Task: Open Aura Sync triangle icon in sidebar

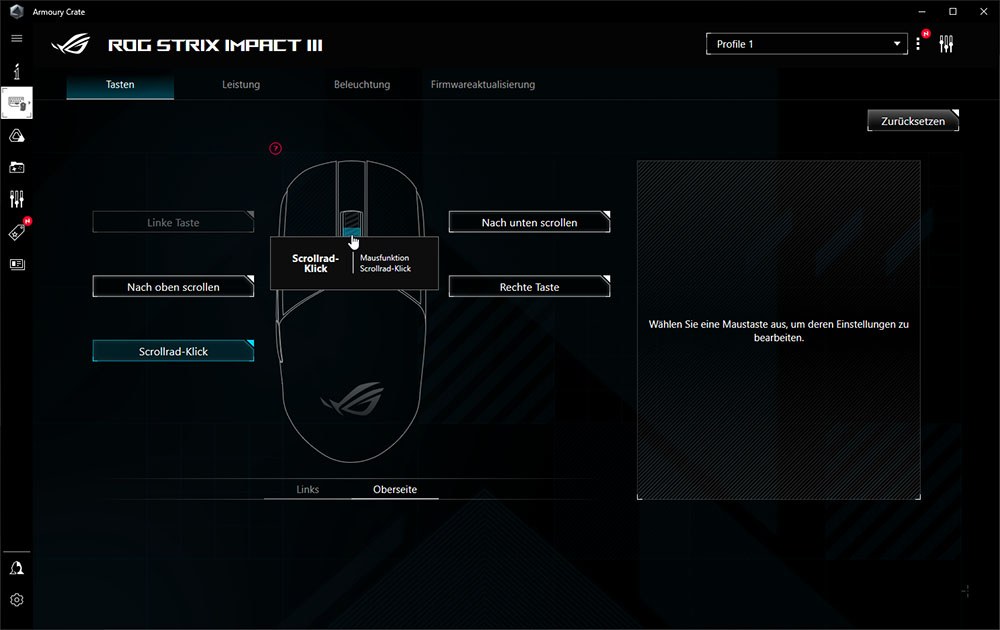Action: coord(17,135)
